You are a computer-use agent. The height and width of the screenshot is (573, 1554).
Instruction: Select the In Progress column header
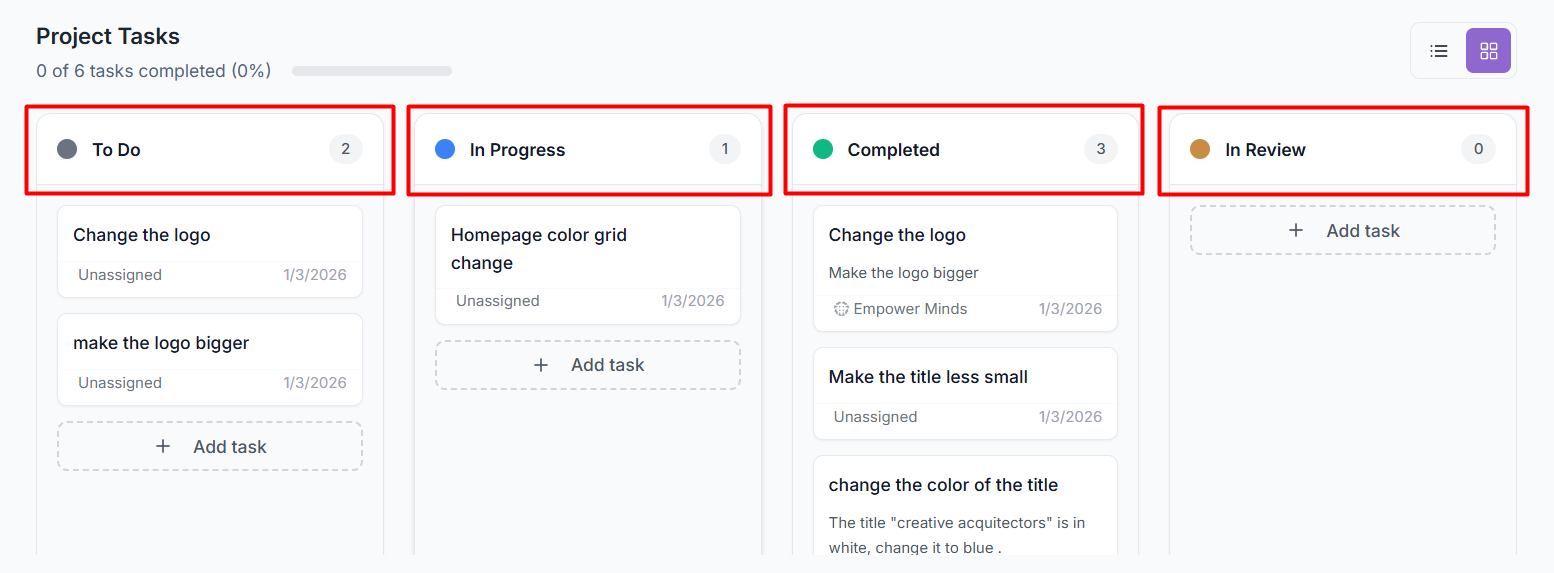pos(588,150)
